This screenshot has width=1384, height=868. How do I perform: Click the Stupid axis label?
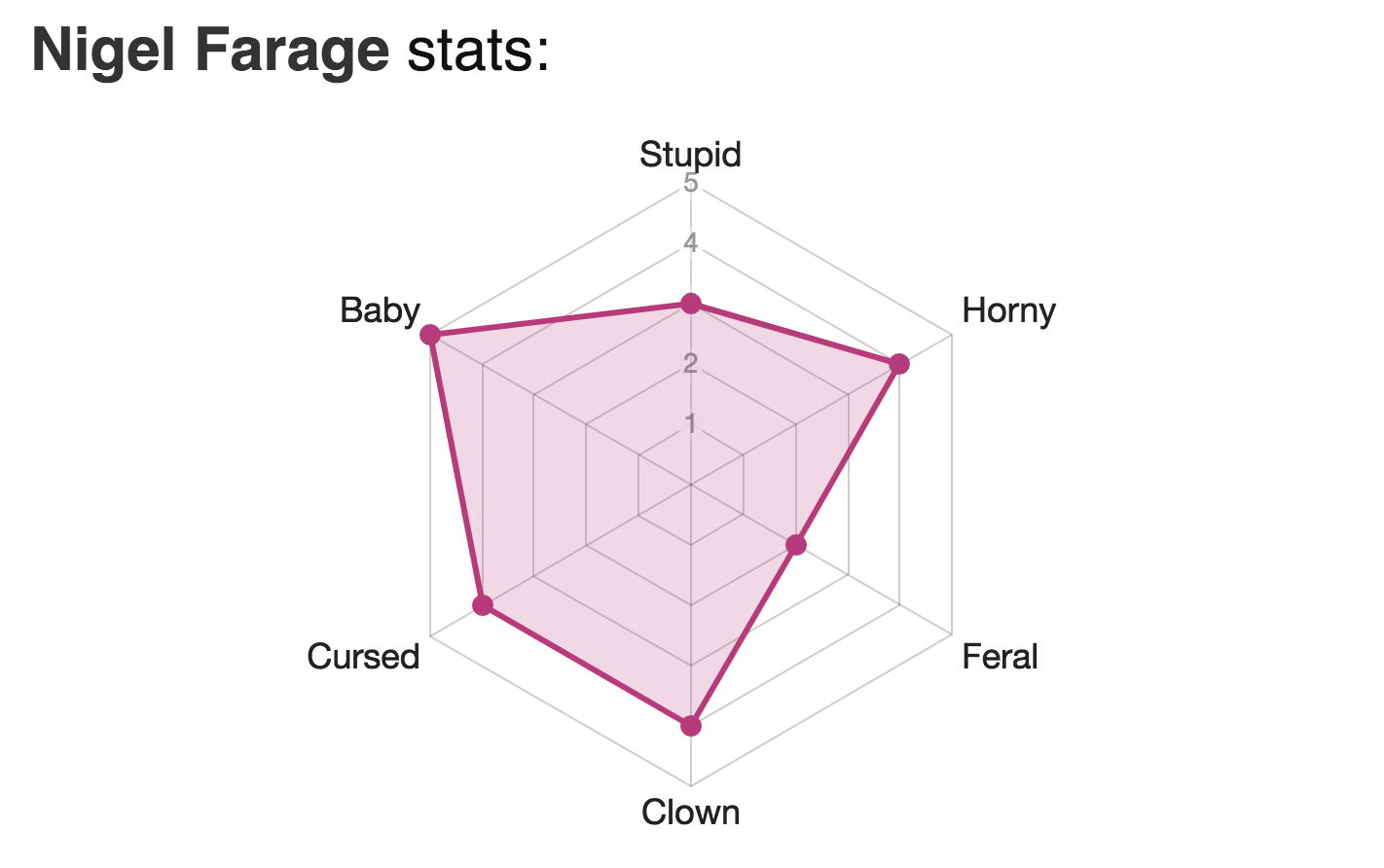(x=690, y=154)
